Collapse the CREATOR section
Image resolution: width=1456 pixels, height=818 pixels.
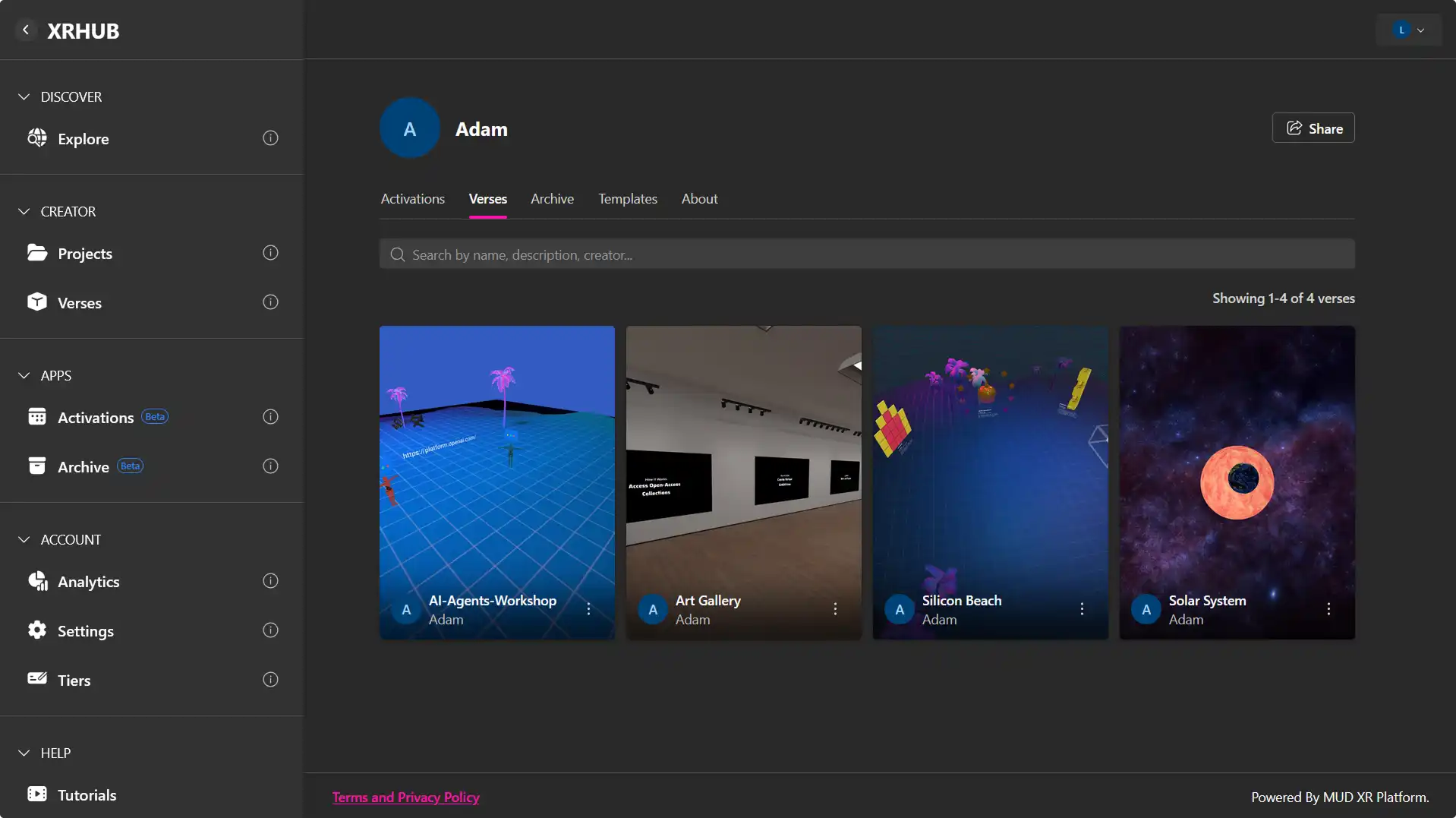click(24, 212)
